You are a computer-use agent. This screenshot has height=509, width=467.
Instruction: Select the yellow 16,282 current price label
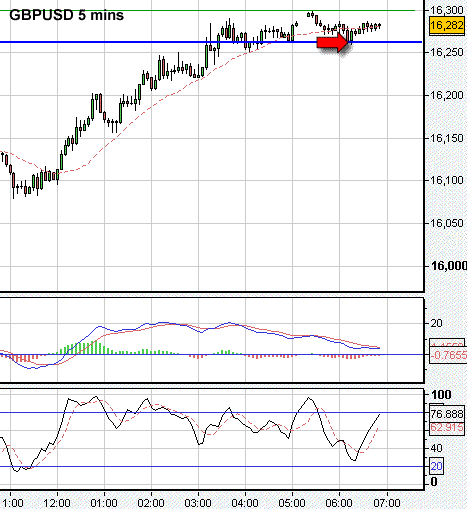[x=447, y=25]
